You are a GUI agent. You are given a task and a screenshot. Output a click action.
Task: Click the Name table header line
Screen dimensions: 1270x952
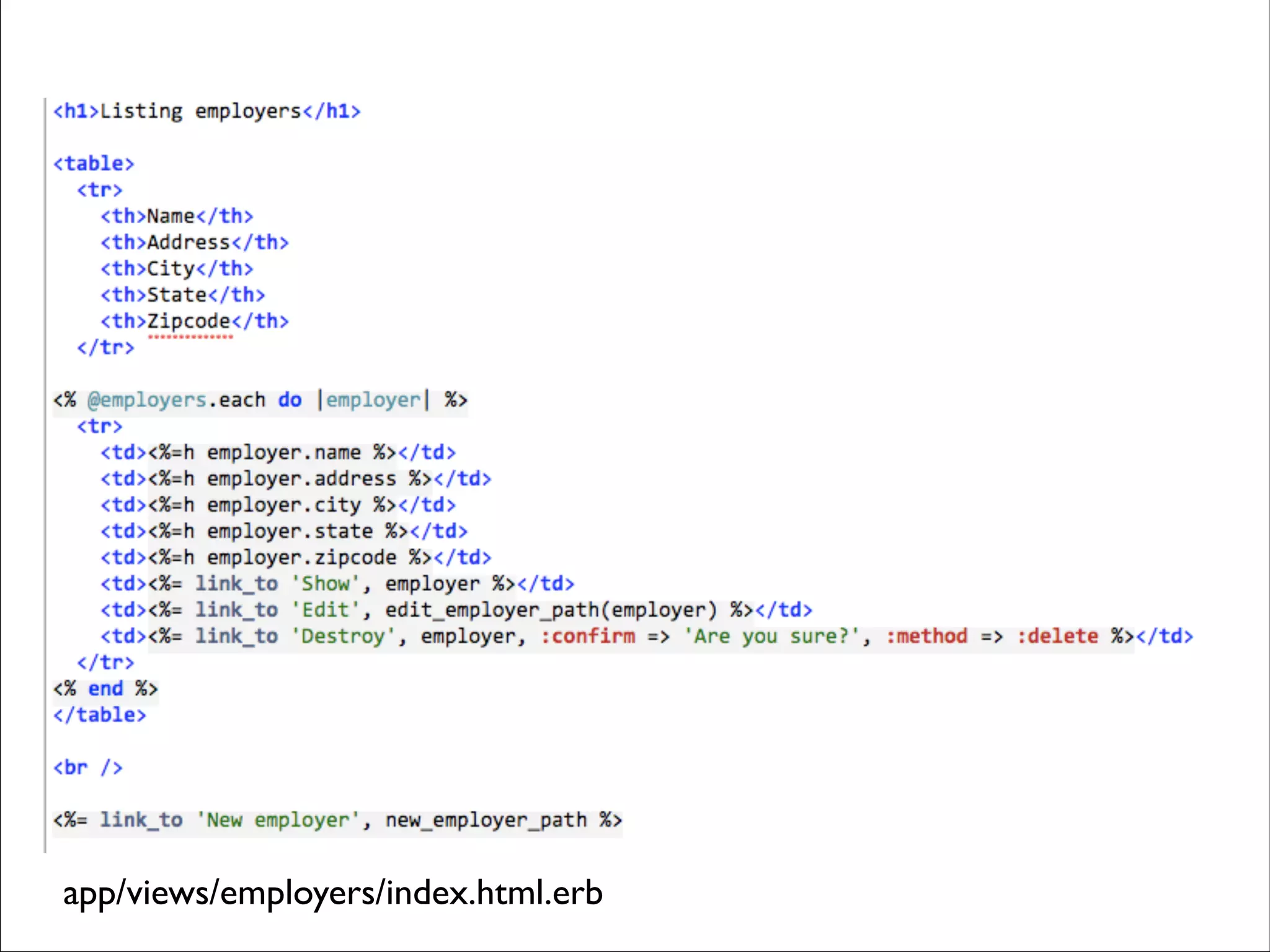coord(177,216)
